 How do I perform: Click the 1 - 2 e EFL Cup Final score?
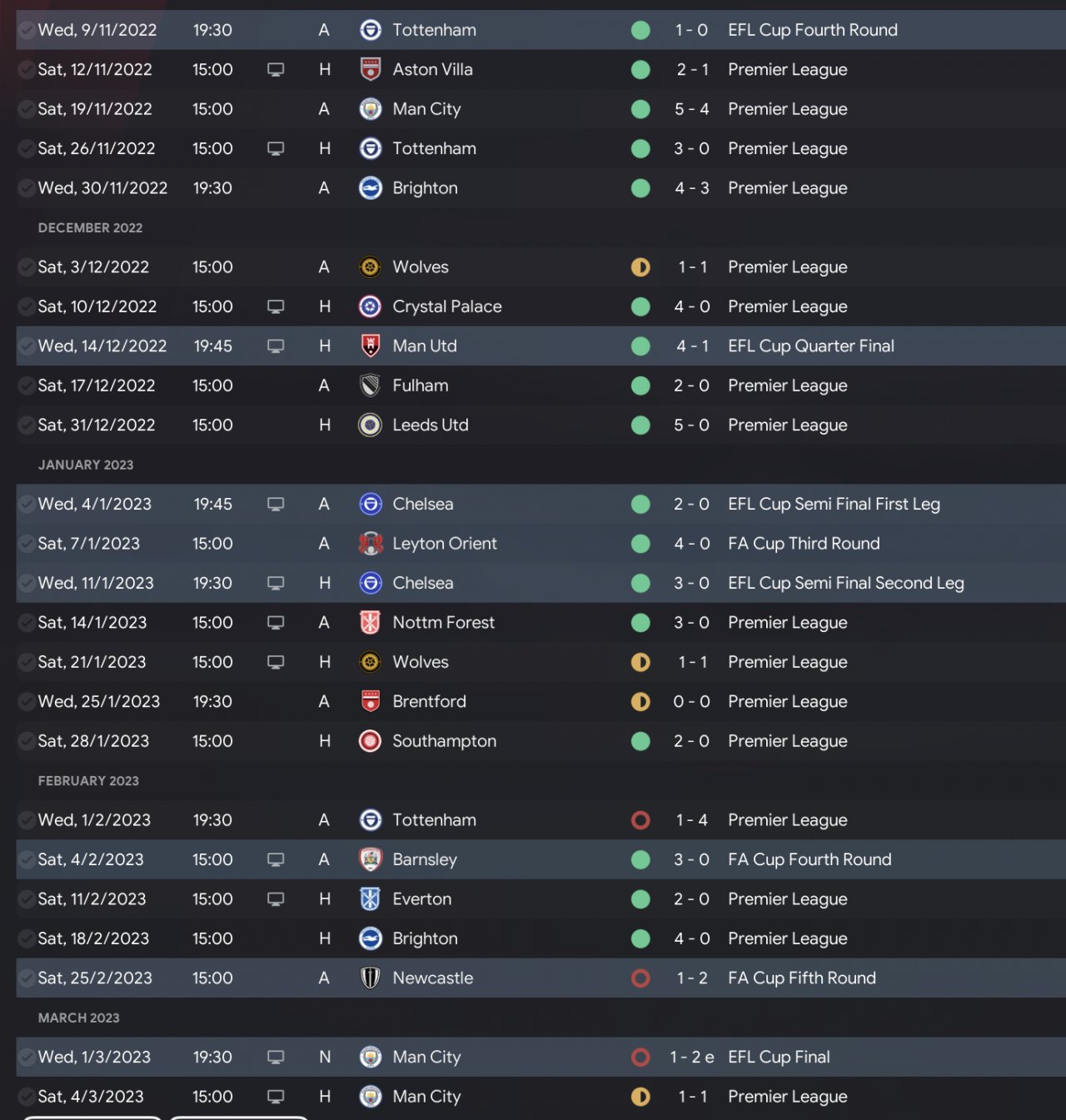pos(691,1057)
